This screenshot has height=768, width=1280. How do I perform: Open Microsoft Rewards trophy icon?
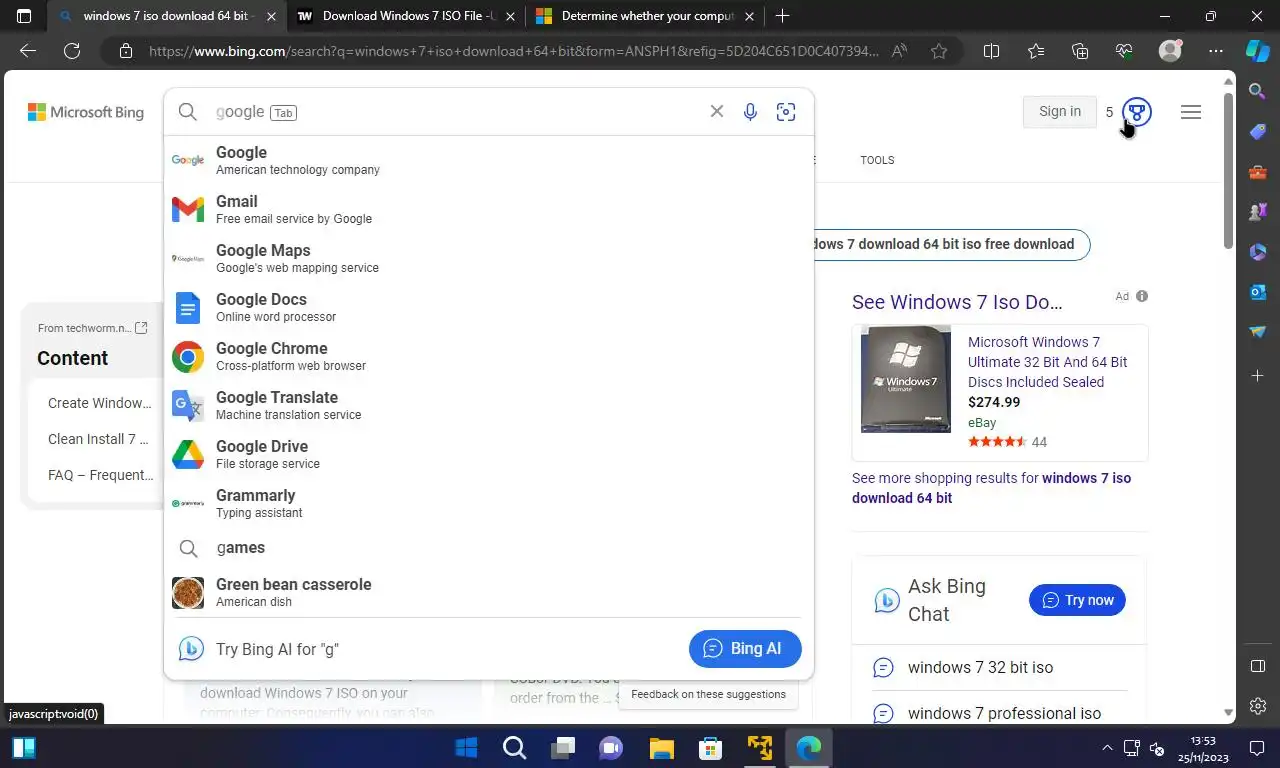point(1136,112)
